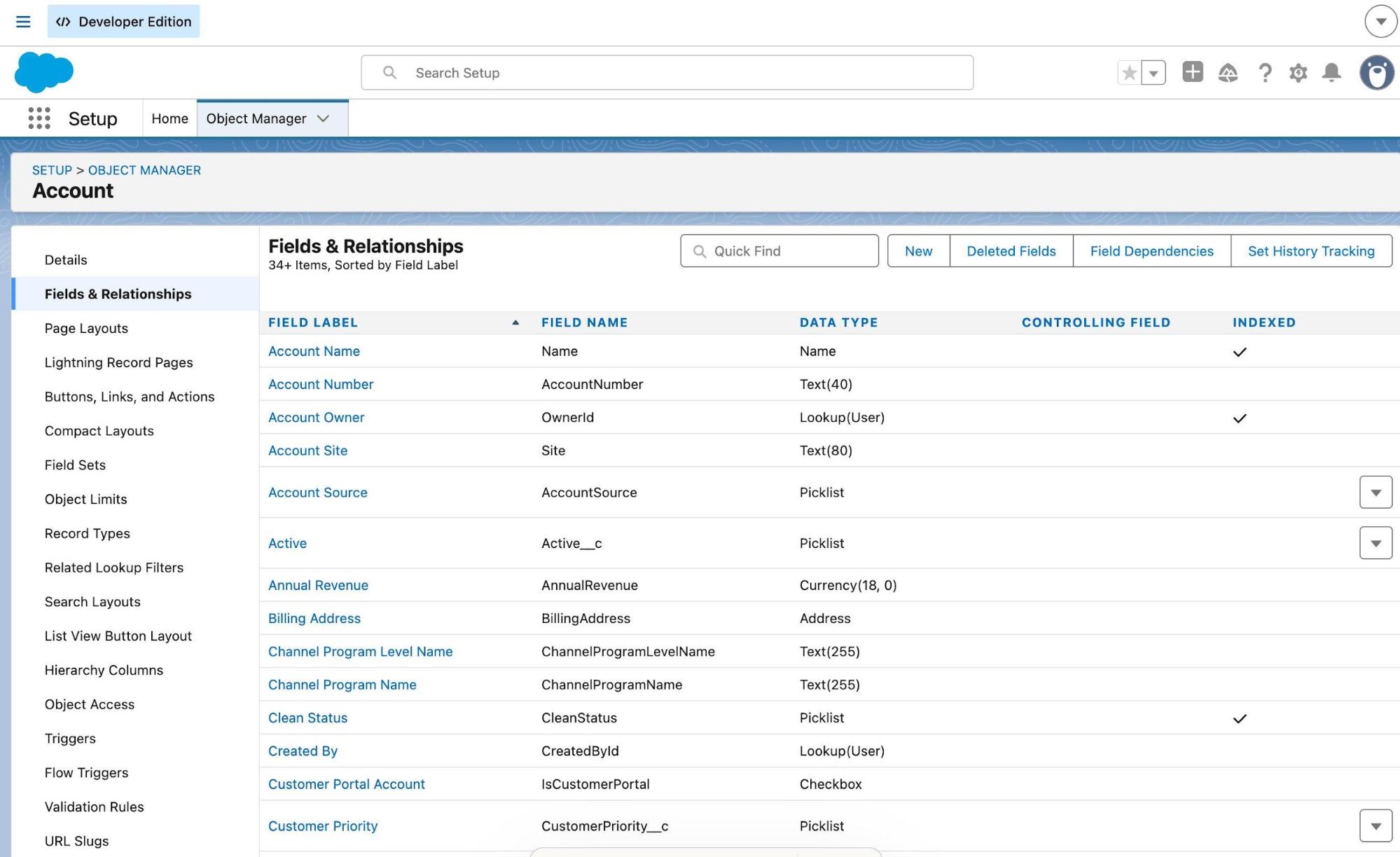Open the Billing Address field
The image size is (1400, 857).
(314, 619)
